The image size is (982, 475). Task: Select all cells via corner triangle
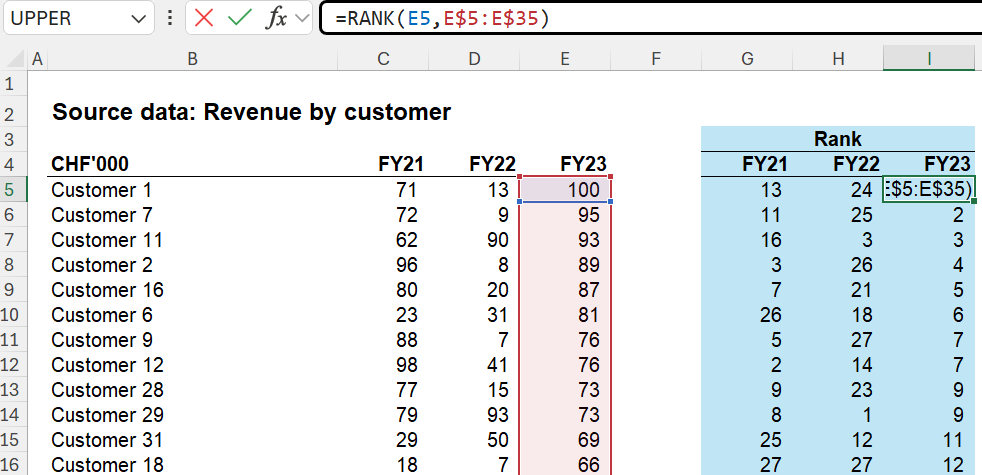point(14,59)
